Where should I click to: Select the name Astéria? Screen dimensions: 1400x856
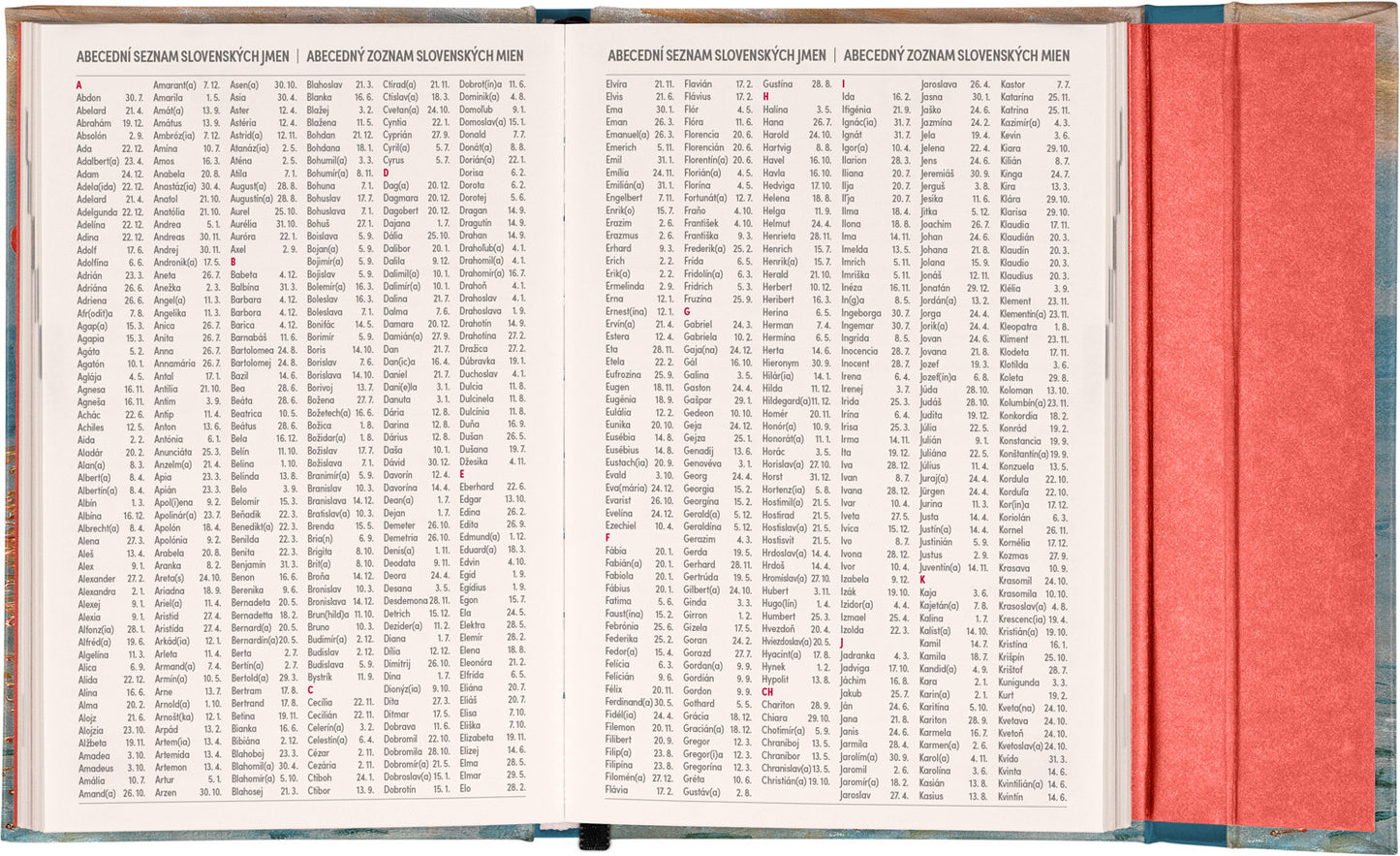click(243, 123)
